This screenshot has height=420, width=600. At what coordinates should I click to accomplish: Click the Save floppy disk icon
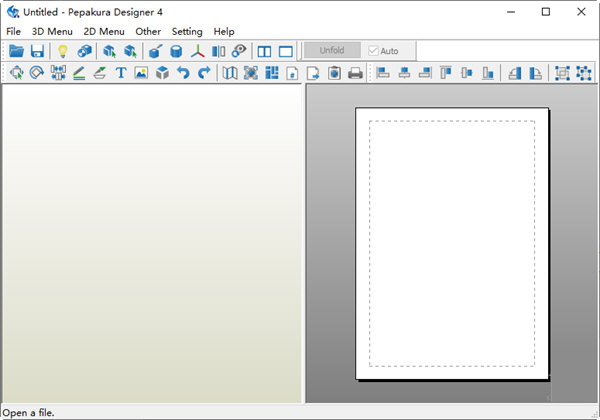(37, 51)
